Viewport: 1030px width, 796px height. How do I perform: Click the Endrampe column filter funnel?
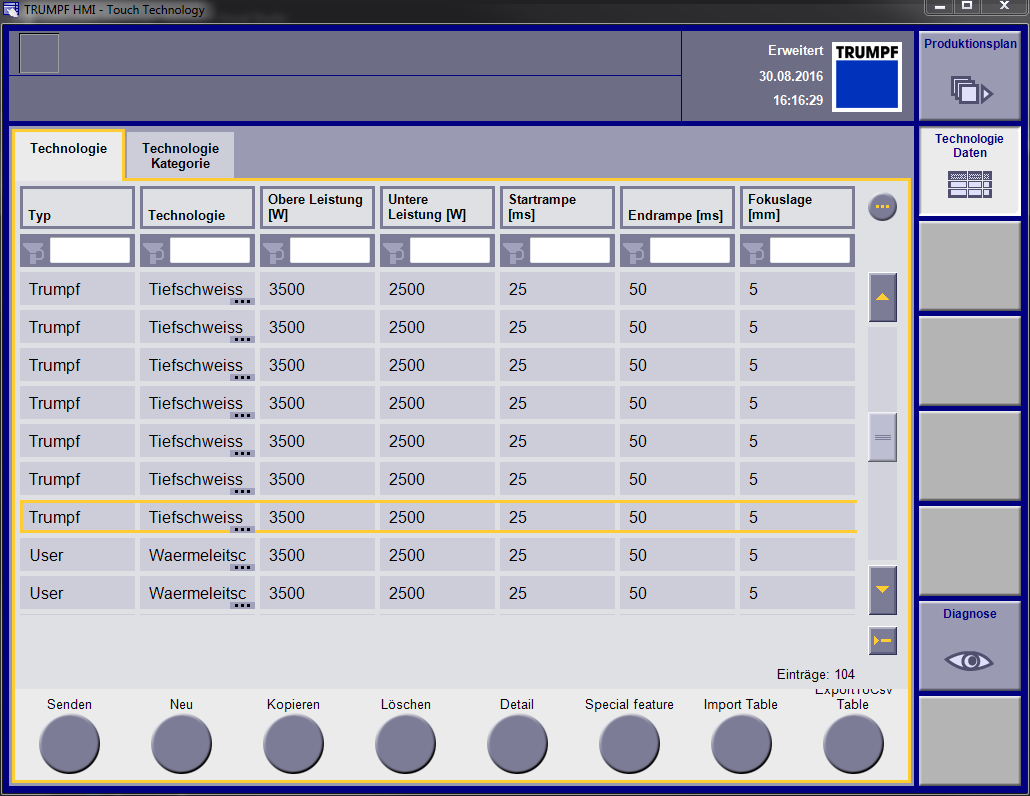point(634,251)
